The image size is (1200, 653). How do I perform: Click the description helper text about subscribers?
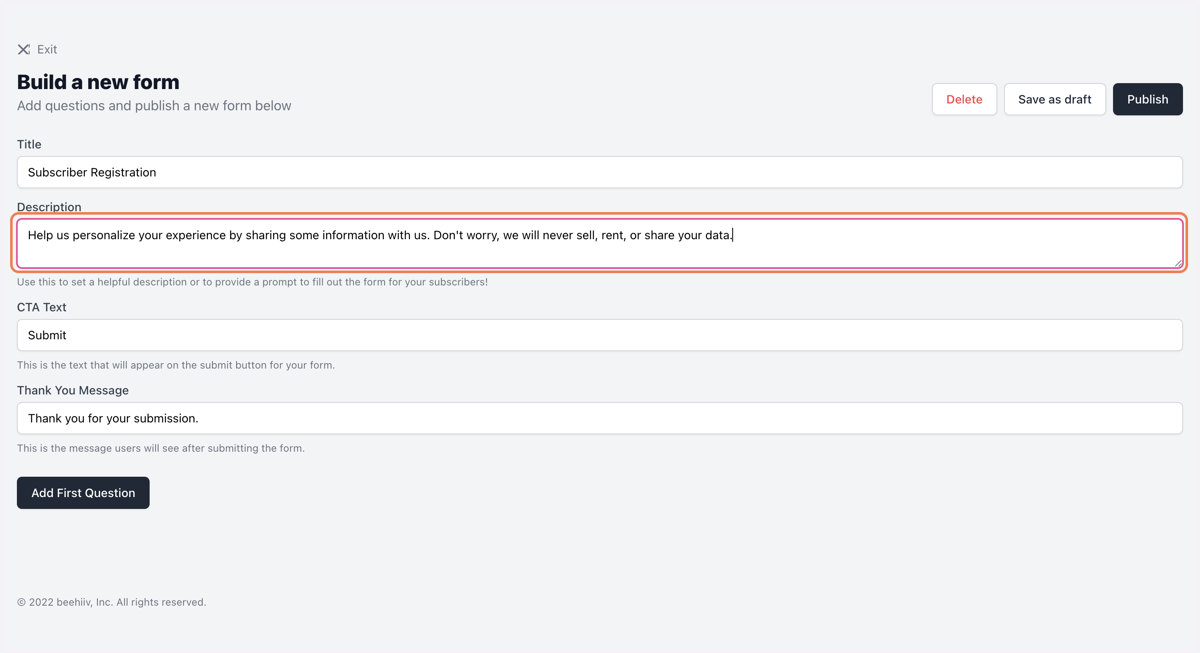(252, 282)
